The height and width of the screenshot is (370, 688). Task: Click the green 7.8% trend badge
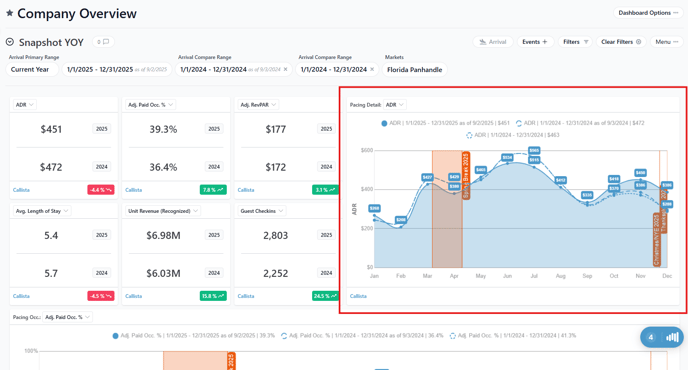(x=213, y=190)
